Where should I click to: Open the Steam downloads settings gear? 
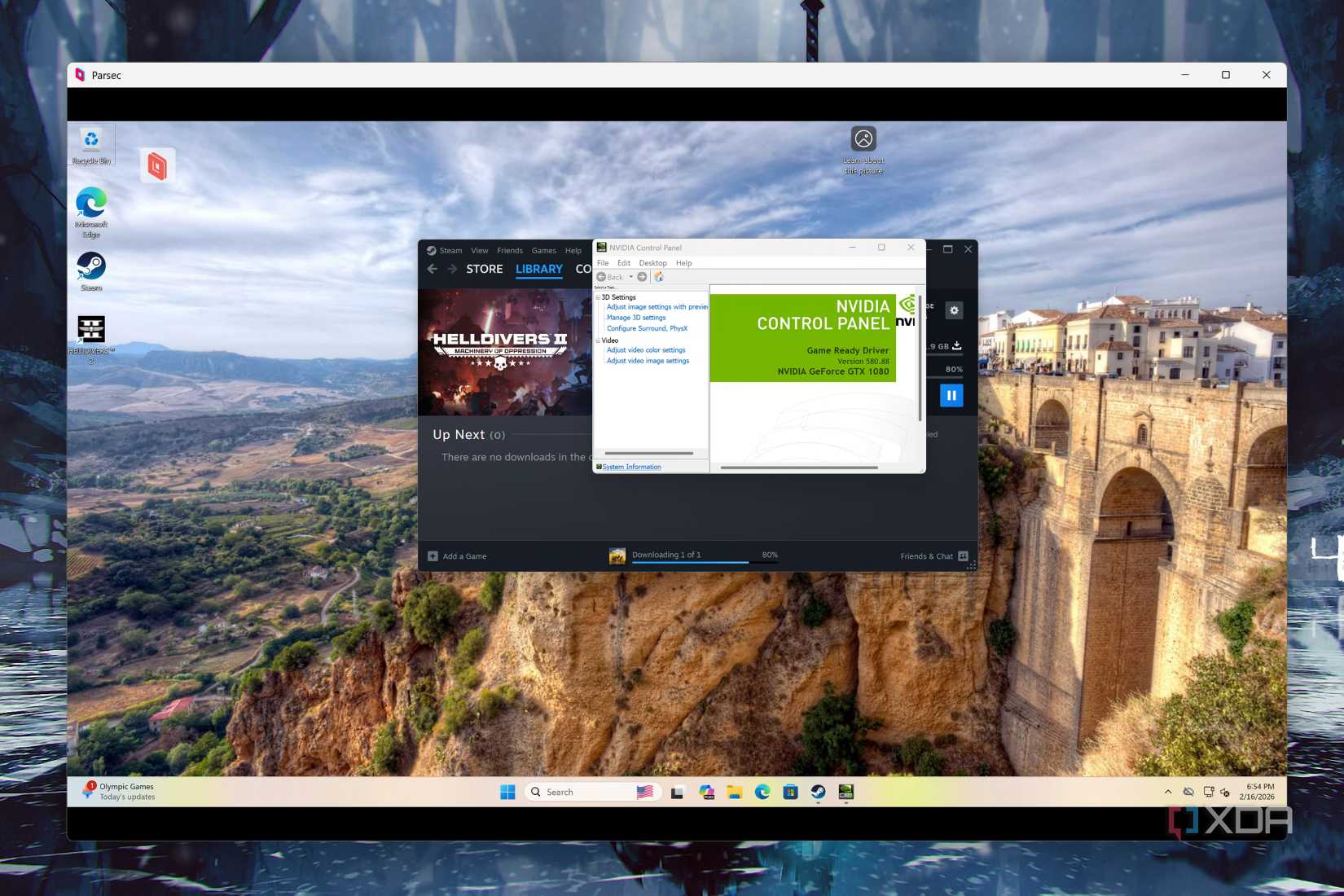953,310
